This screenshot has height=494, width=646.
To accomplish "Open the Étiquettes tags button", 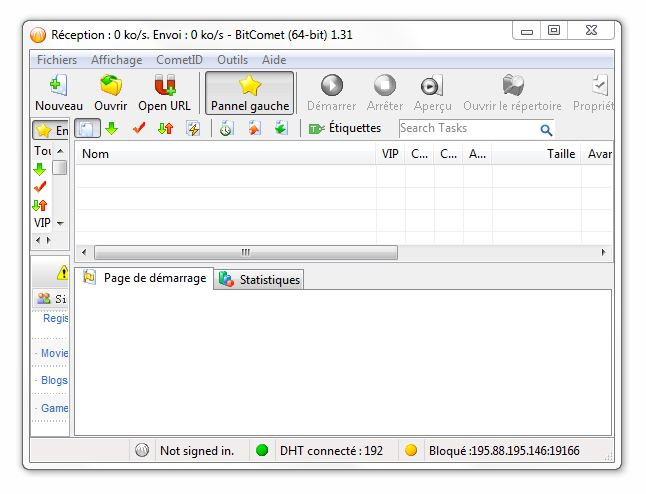I will click(x=345, y=129).
